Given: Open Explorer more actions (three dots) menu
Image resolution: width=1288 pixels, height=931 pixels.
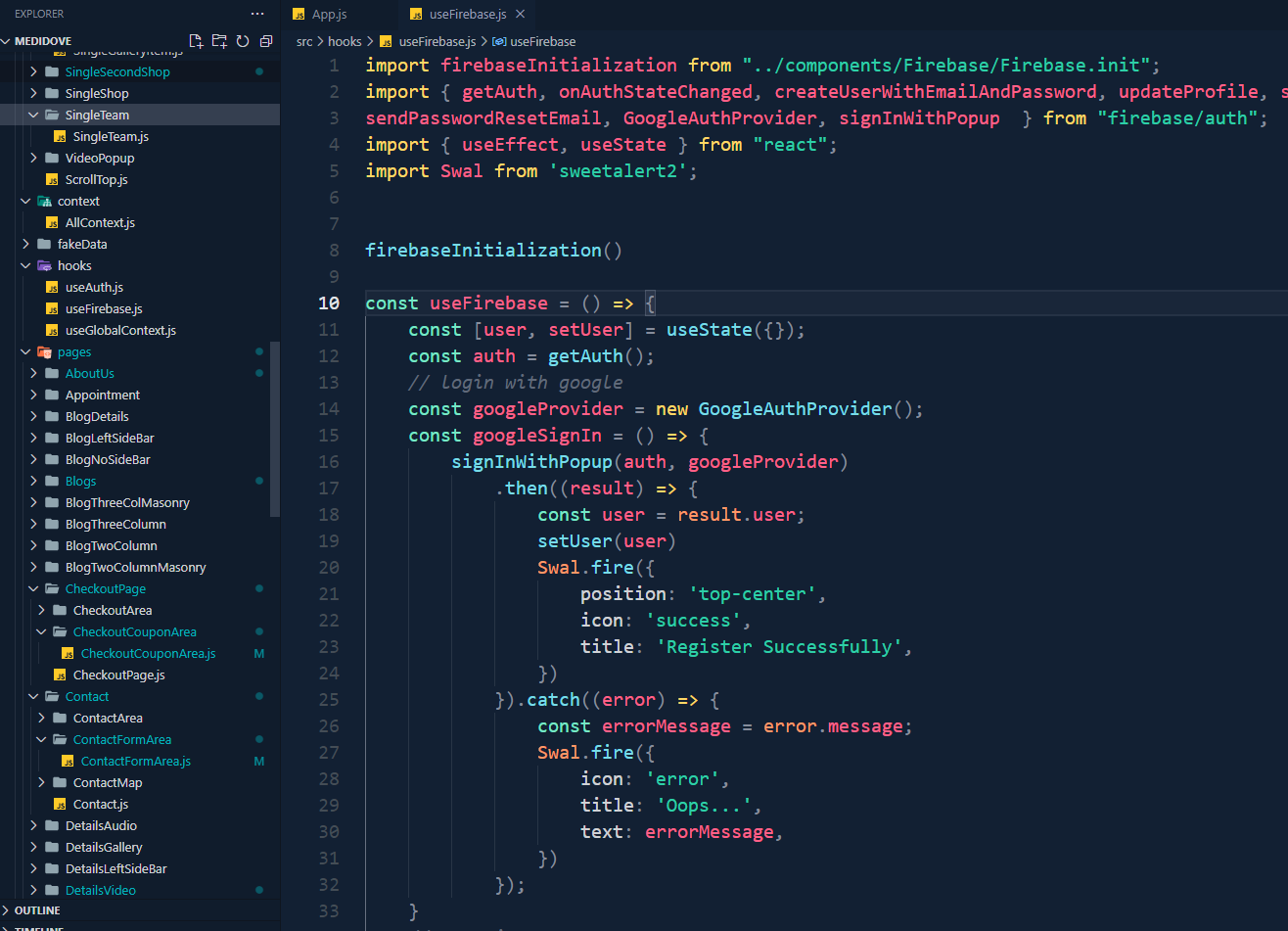Looking at the screenshot, I should 257,14.
